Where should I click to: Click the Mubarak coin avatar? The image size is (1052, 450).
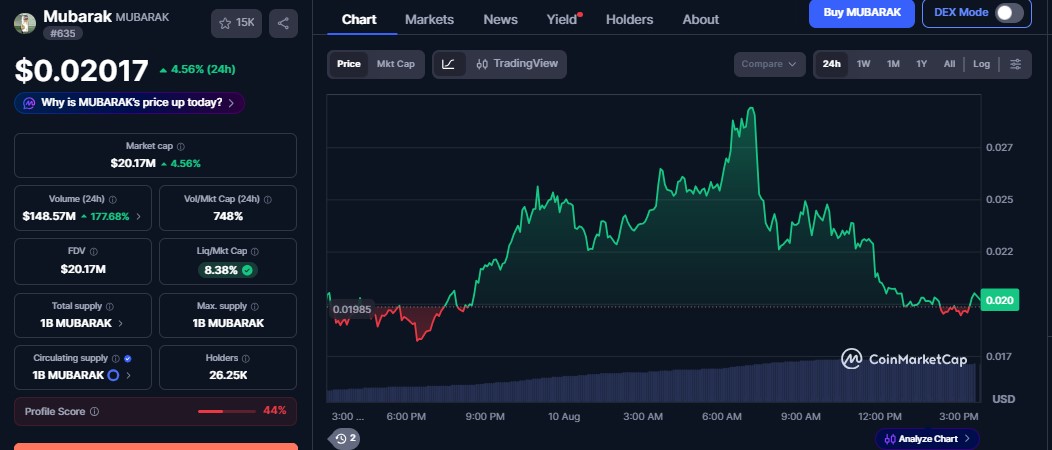coord(25,23)
